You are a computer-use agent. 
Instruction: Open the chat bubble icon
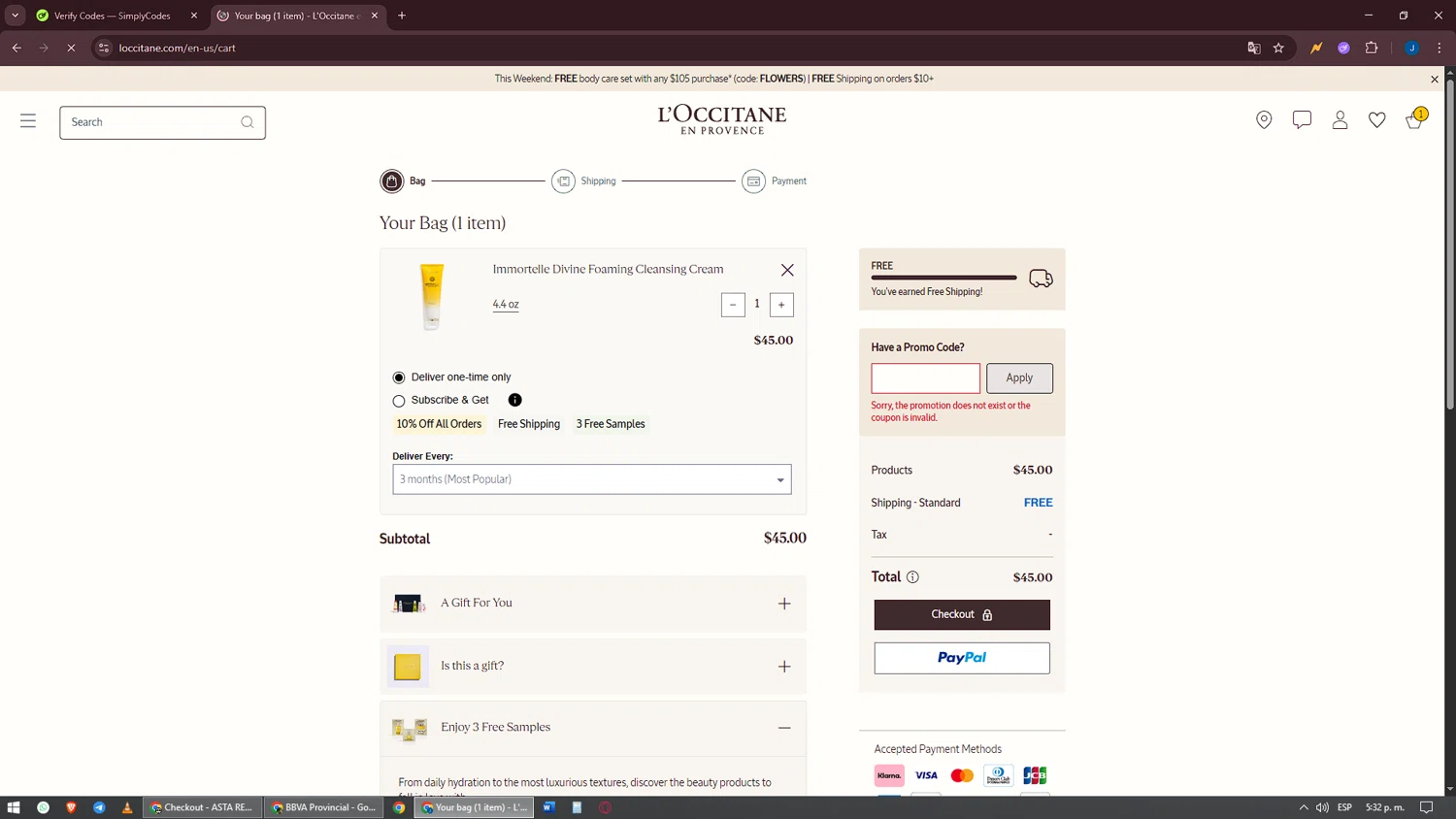(1302, 119)
